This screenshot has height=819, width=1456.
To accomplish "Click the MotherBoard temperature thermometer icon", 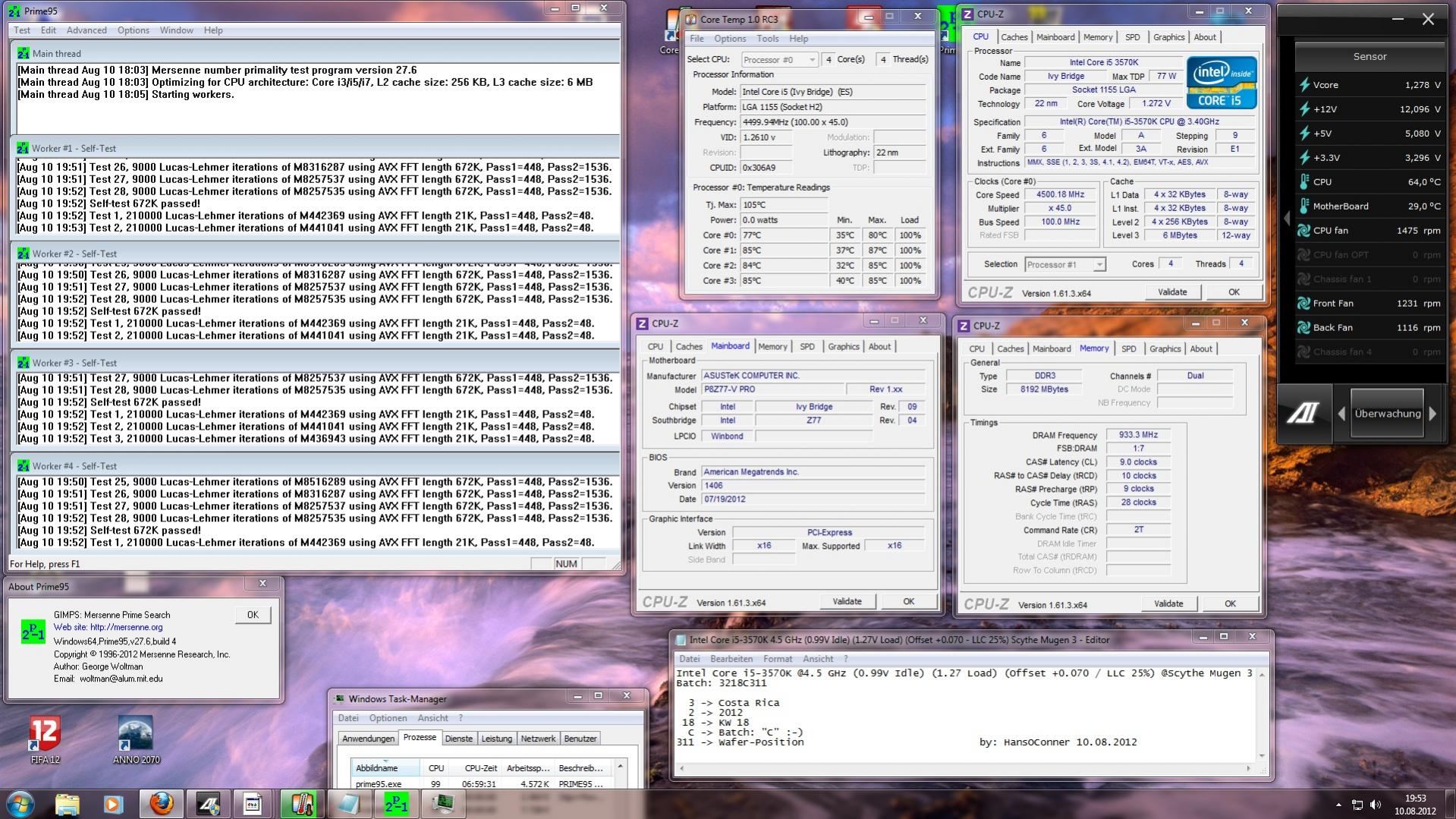I will 1304,206.
